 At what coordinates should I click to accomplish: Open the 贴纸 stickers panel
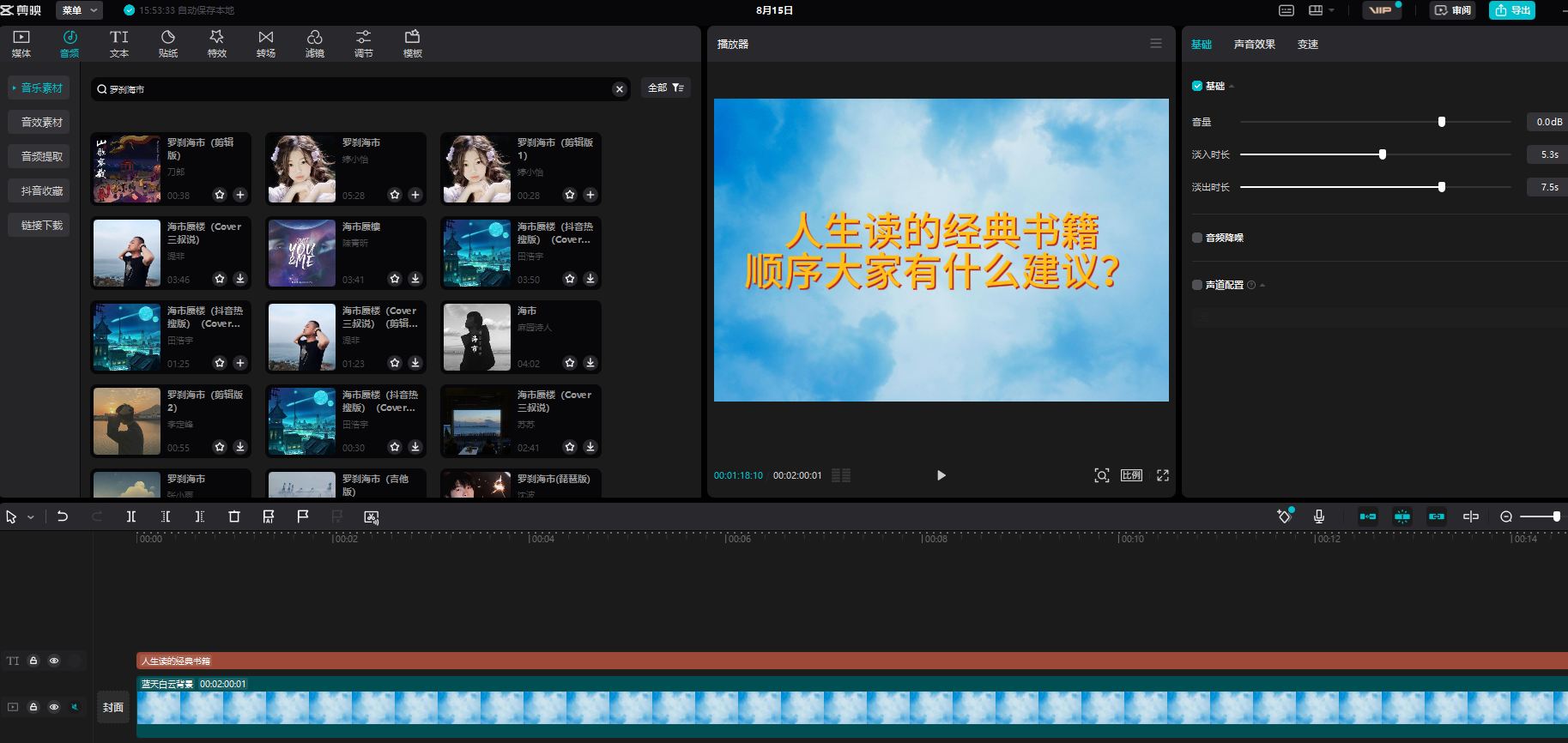coord(168,44)
